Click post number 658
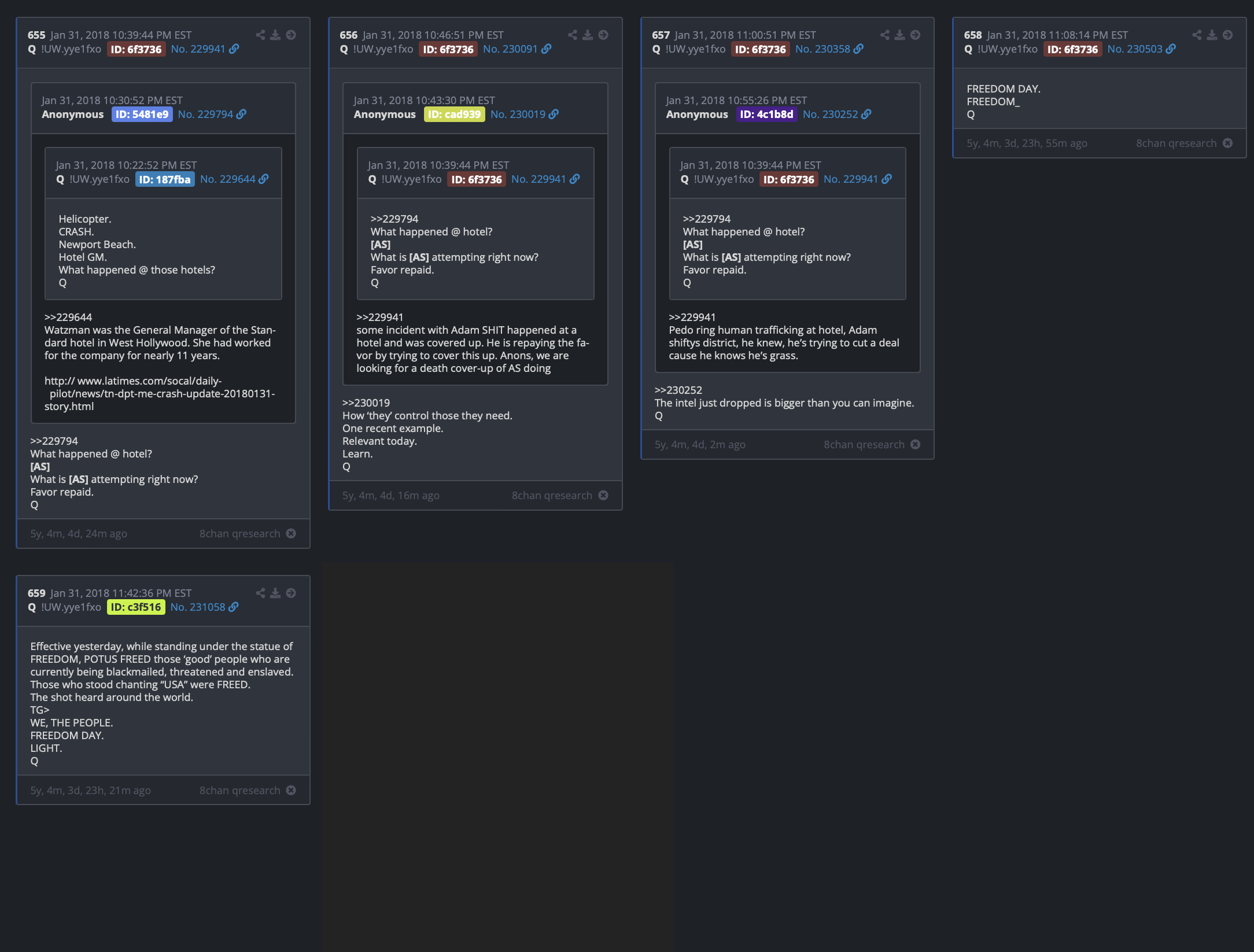 pyautogui.click(x=973, y=35)
